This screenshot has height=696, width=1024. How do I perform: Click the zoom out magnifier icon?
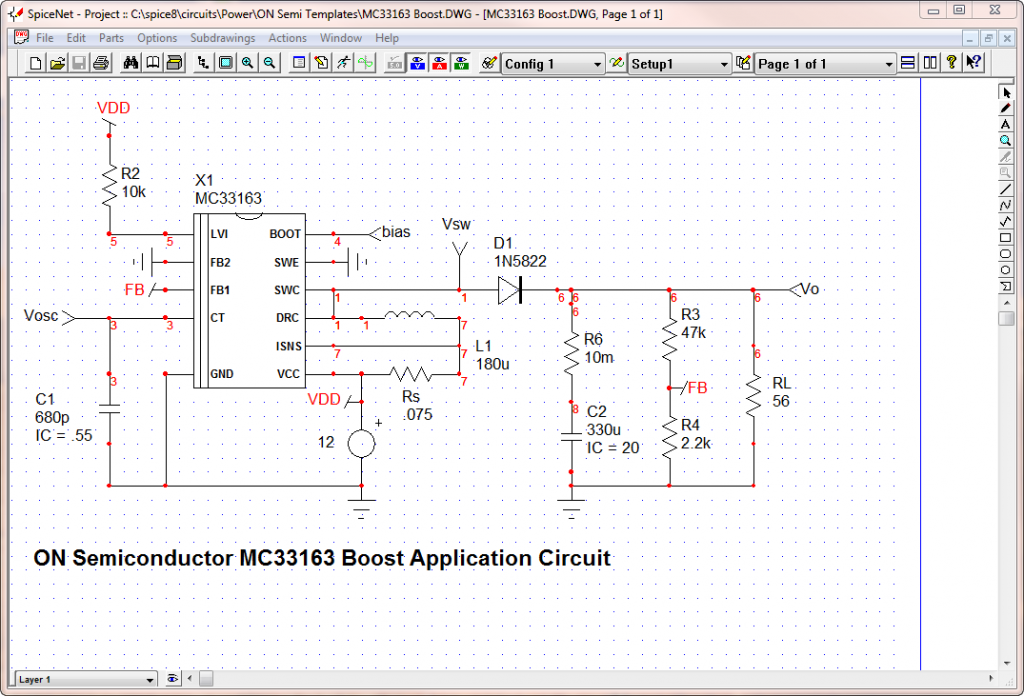(x=269, y=63)
